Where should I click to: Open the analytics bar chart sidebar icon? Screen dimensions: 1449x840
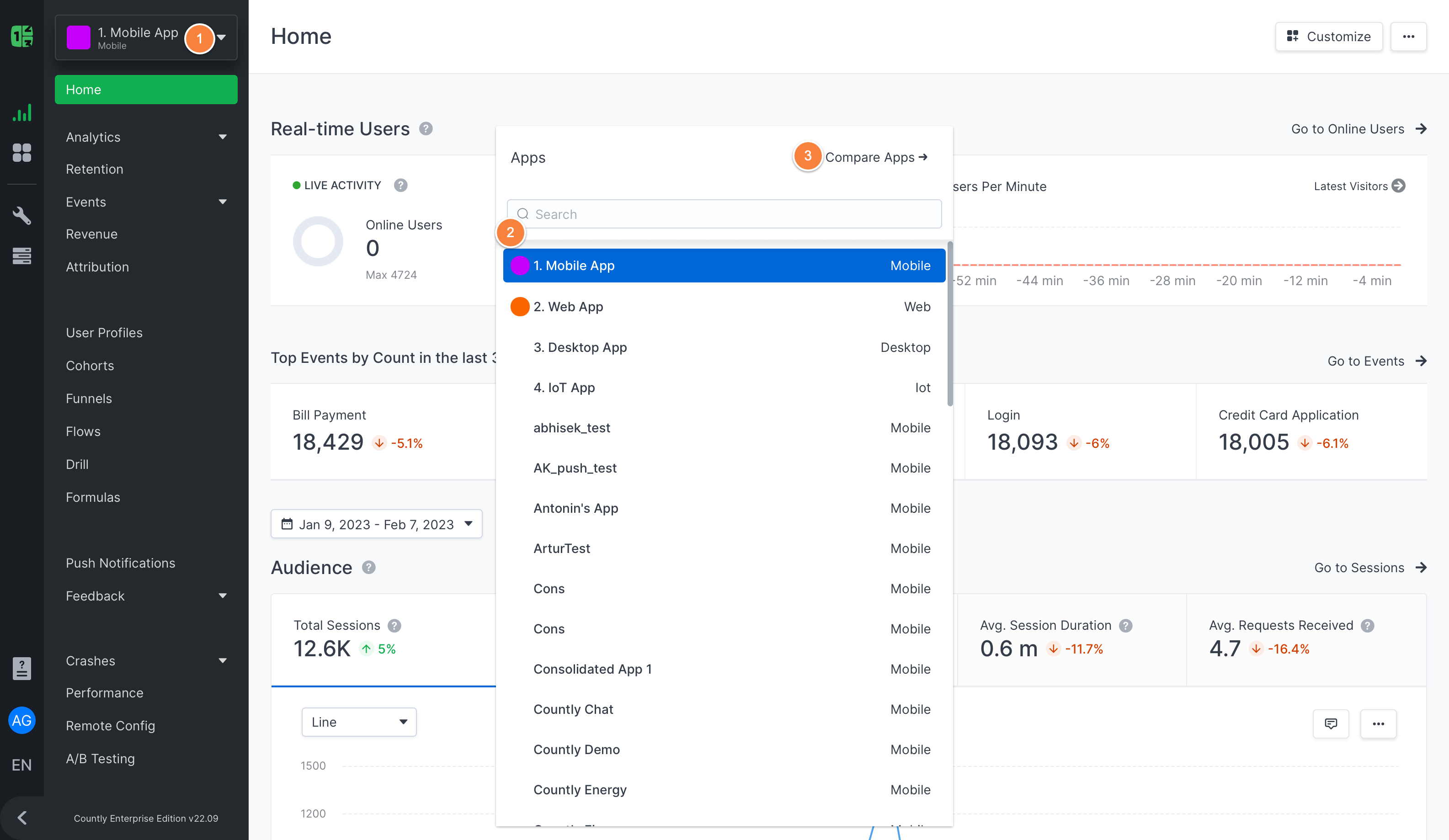(22, 113)
